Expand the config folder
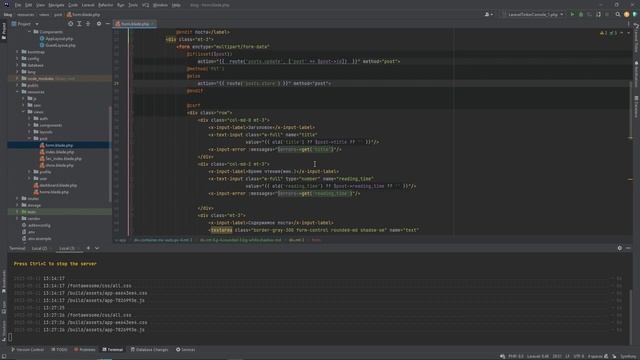 (x=17, y=58)
